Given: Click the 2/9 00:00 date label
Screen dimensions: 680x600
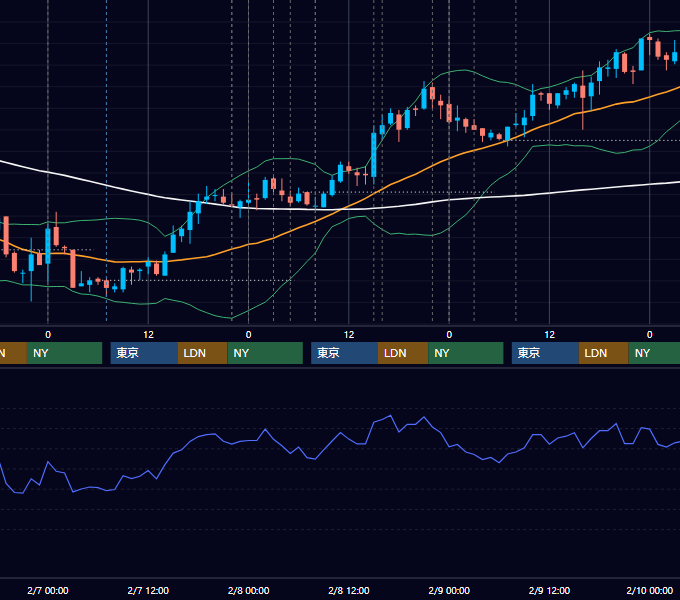Looking at the screenshot, I should pyautogui.click(x=449, y=590).
